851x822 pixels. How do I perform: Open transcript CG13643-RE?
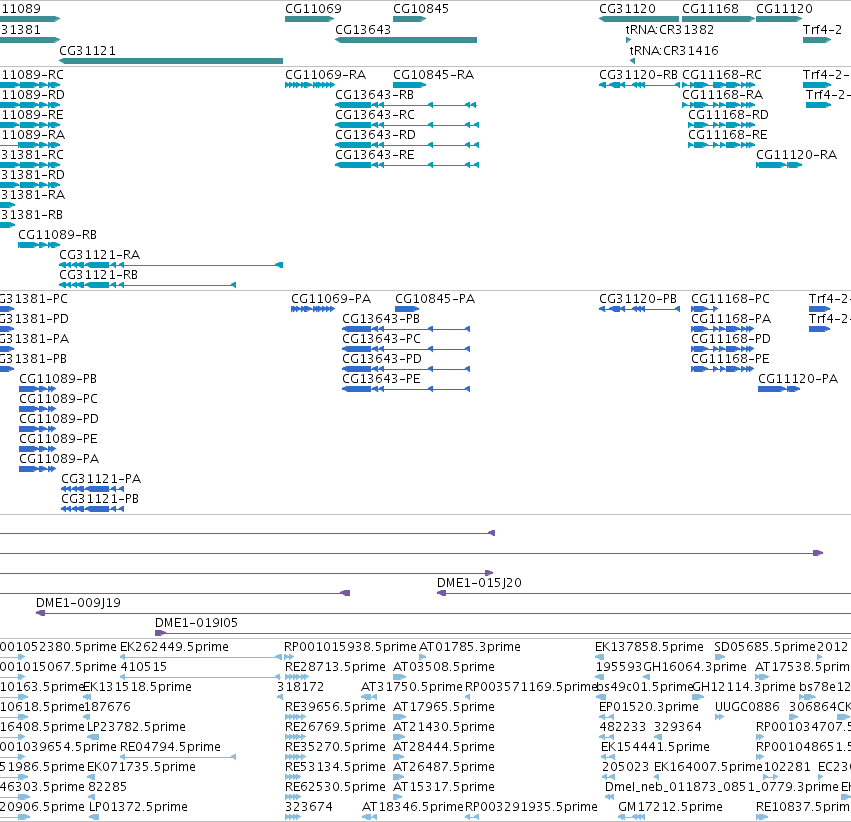click(375, 155)
